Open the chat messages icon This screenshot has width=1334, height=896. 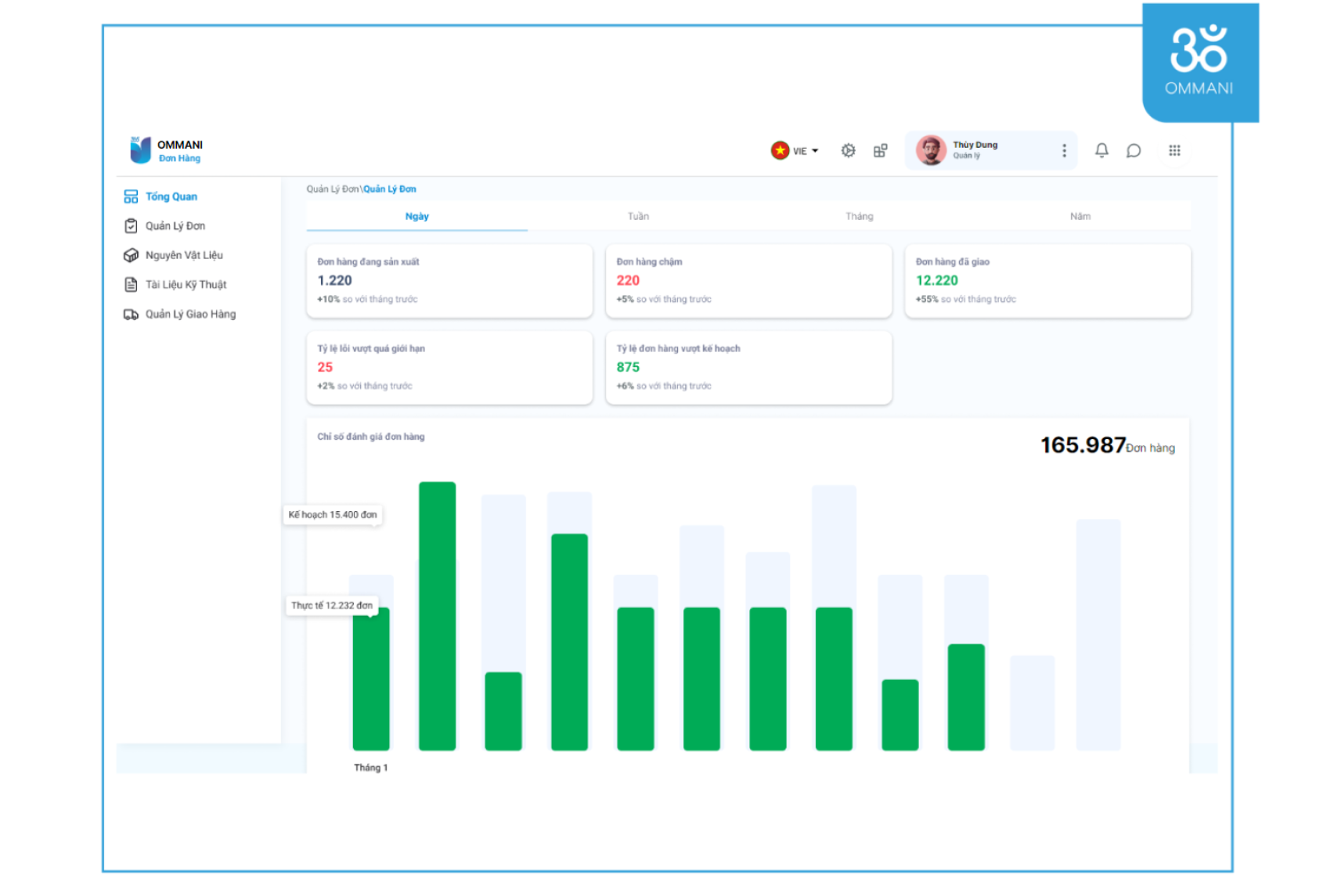[x=1133, y=150]
